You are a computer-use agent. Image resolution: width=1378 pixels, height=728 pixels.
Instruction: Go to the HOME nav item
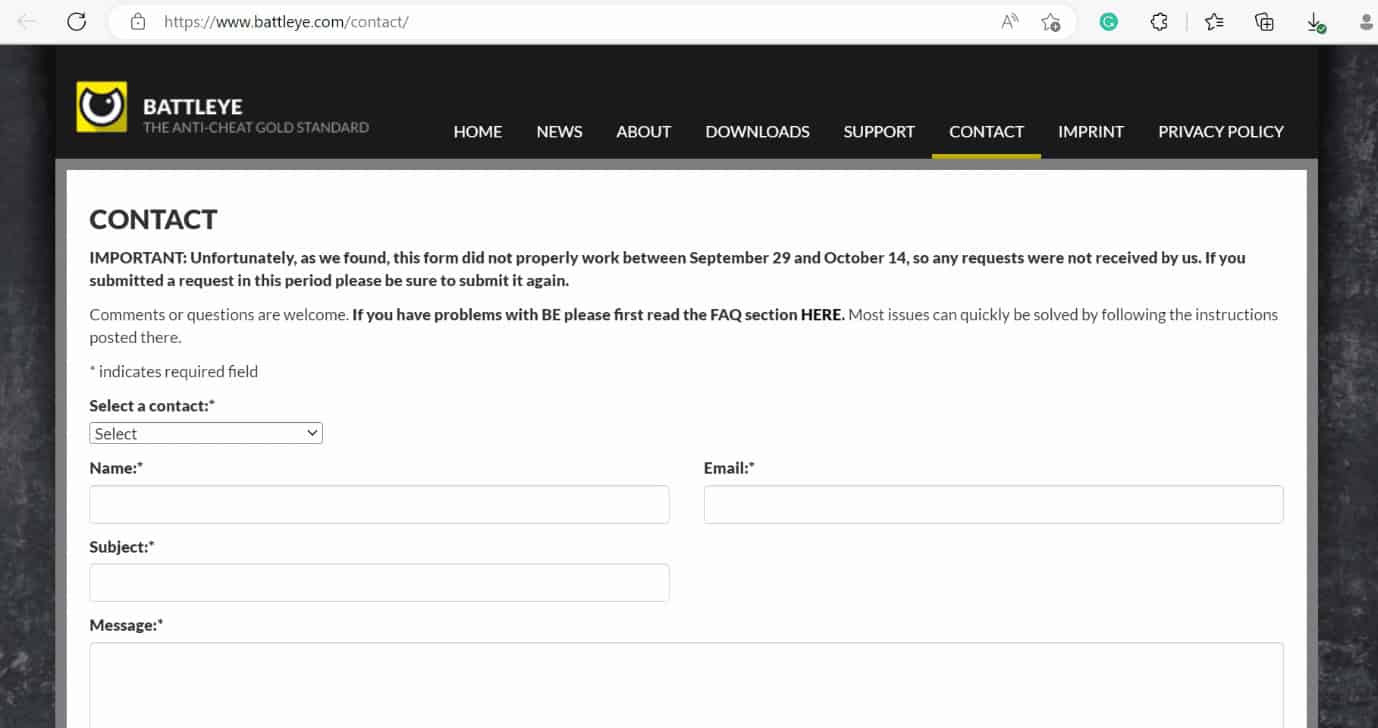click(478, 131)
